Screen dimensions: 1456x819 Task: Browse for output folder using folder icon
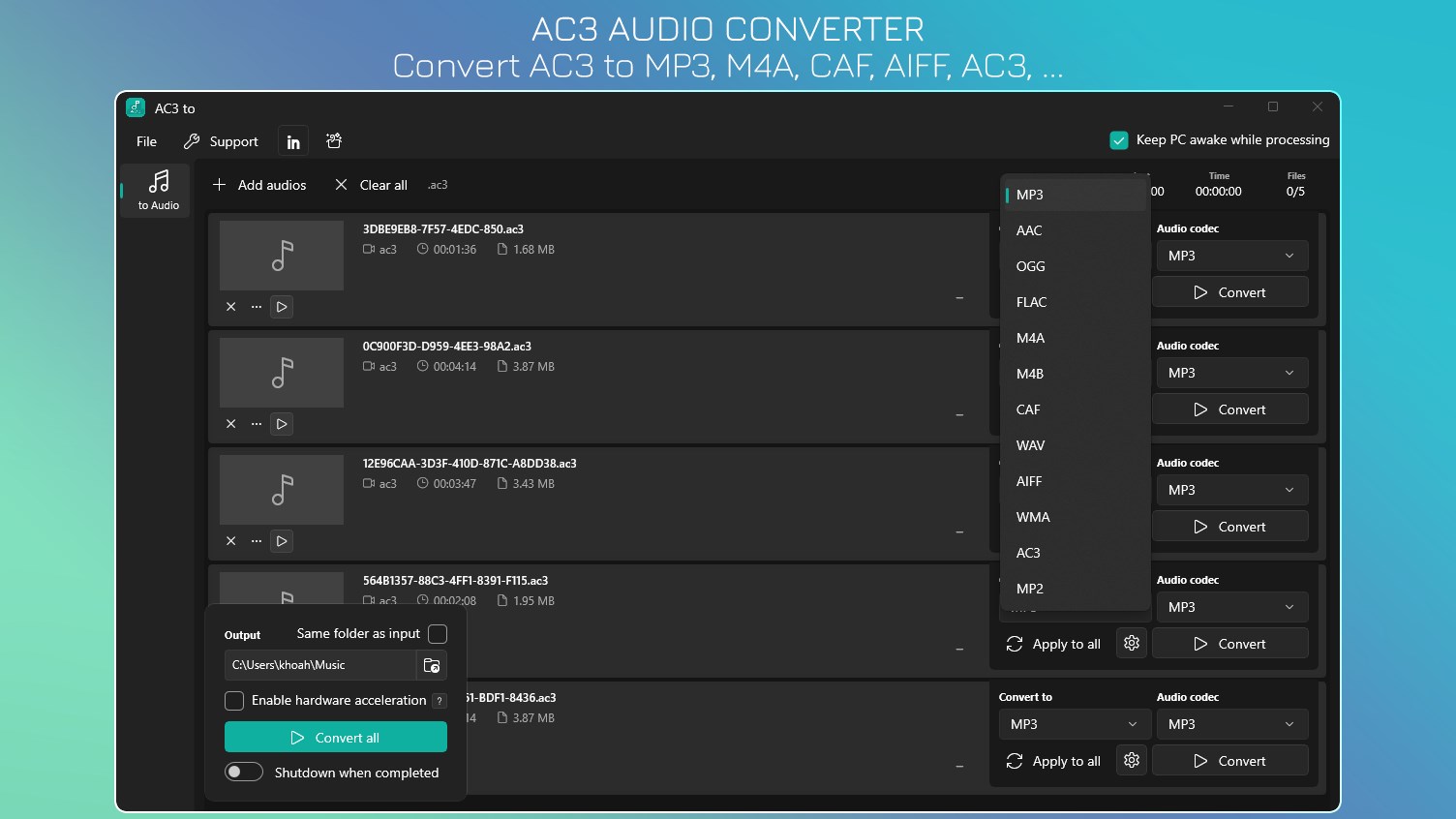tap(432, 665)
